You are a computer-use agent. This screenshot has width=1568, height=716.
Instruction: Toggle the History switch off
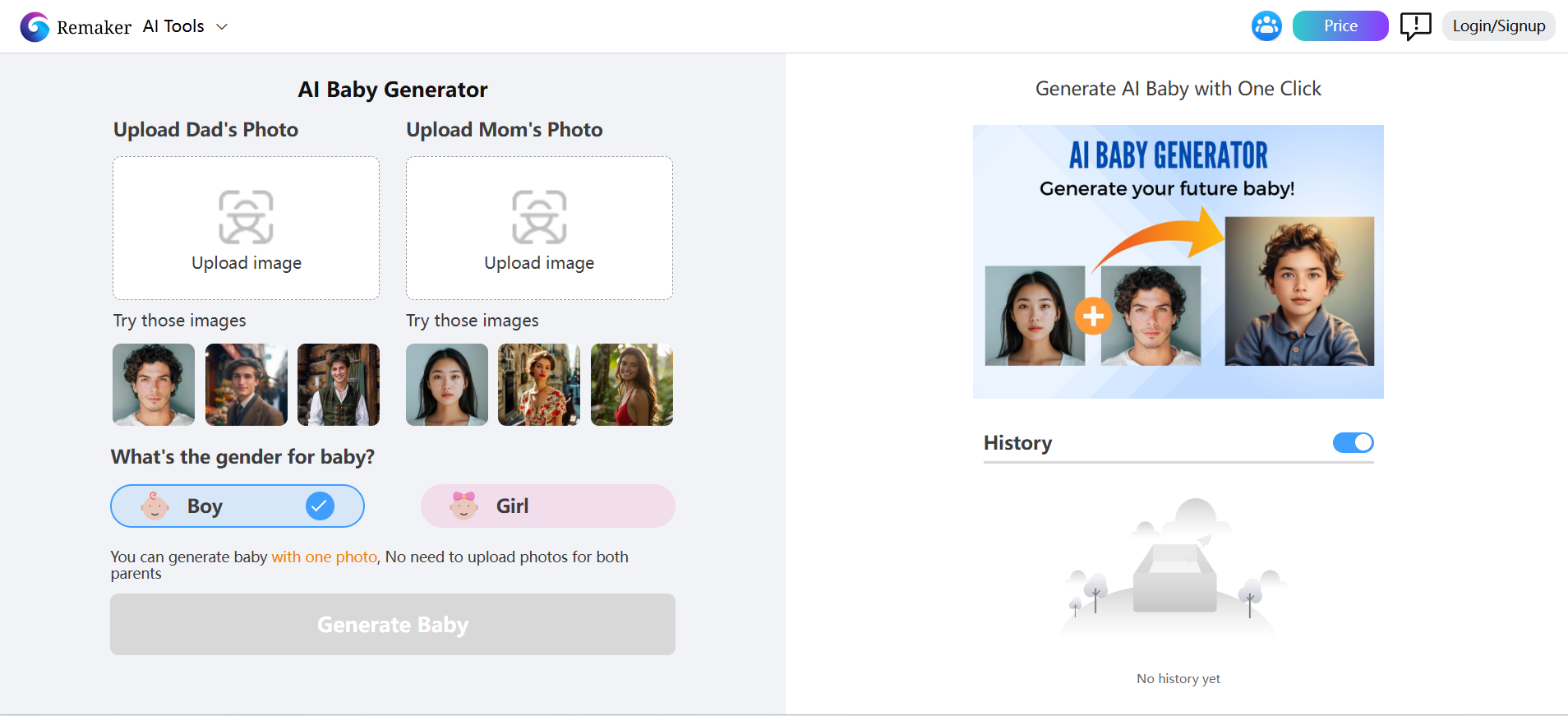(x=1353, y=443)
